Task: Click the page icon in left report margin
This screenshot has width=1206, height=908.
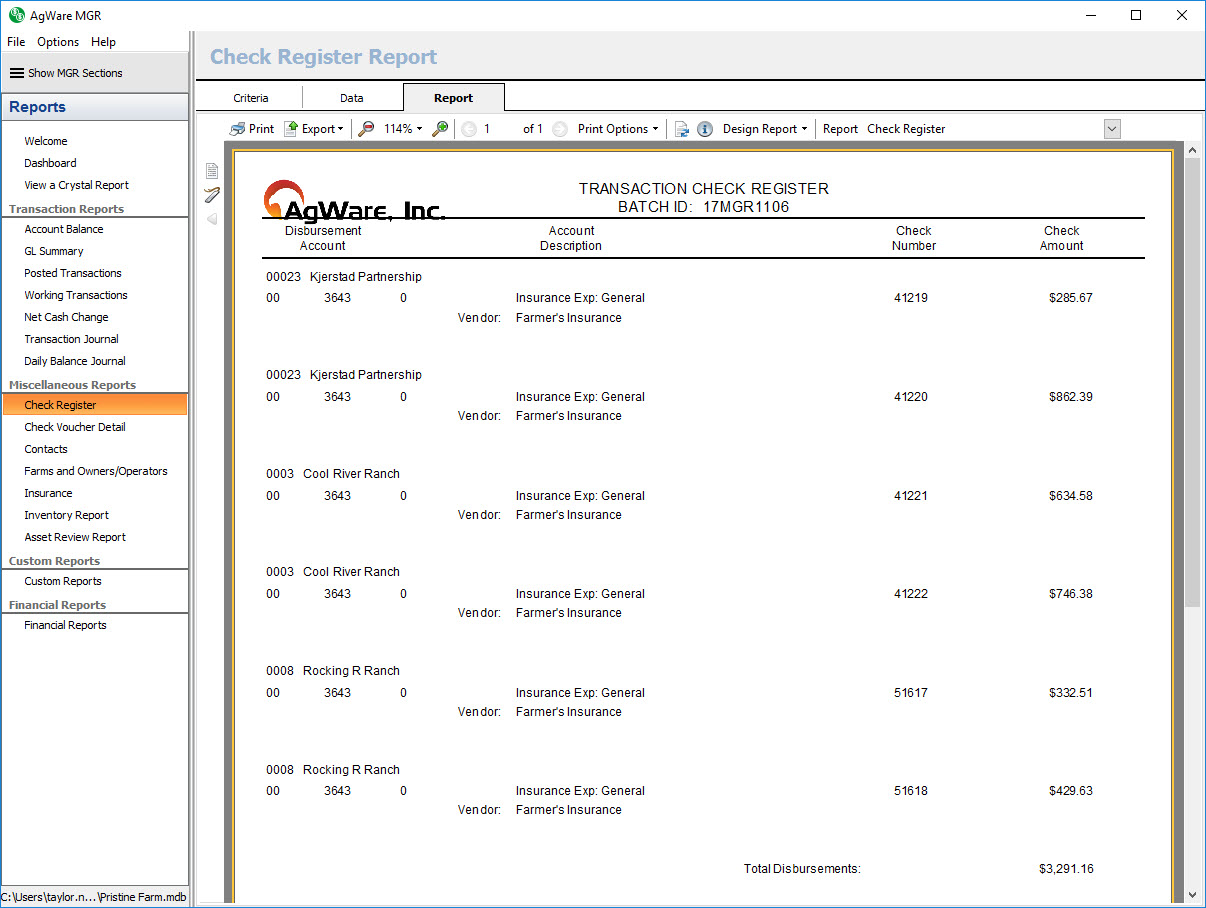Action: coord(212,171)
